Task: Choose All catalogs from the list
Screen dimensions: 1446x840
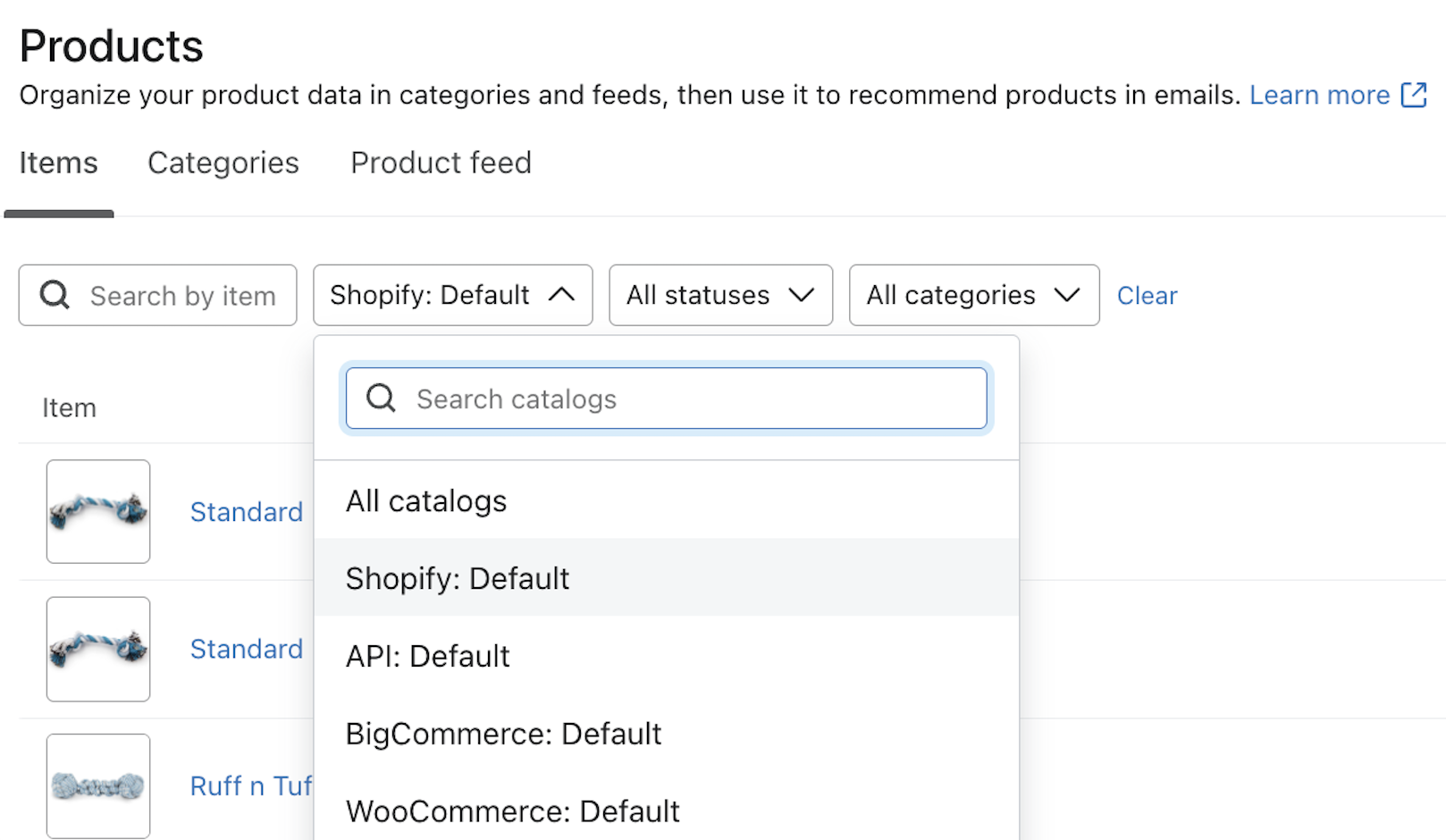Action: click(x=426, y=501)
